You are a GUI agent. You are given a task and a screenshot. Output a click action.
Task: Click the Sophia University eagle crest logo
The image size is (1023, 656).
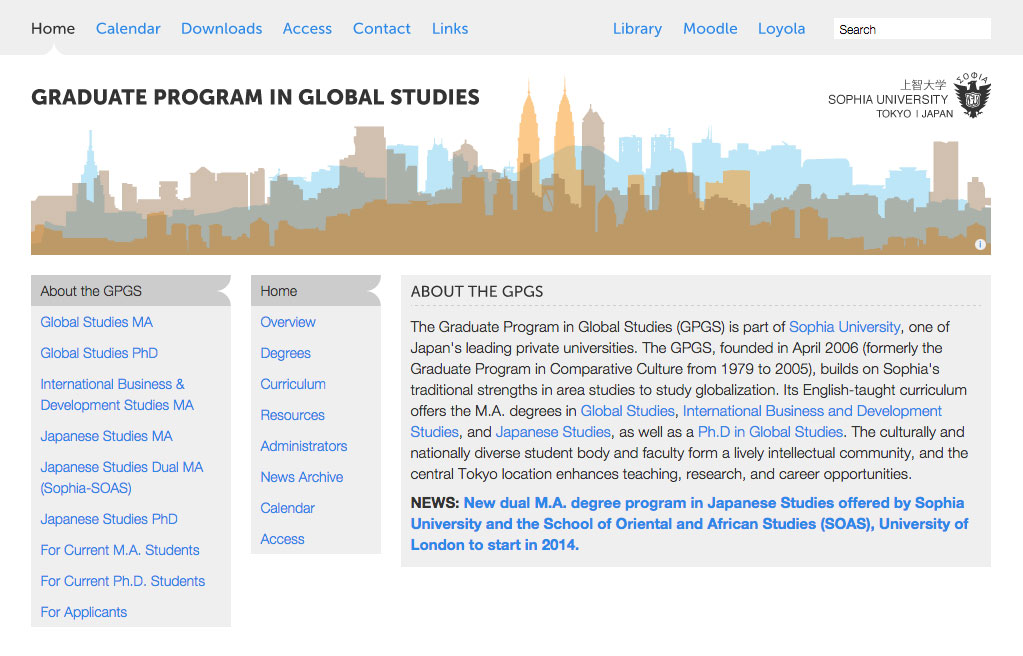[x=972, y=95]
